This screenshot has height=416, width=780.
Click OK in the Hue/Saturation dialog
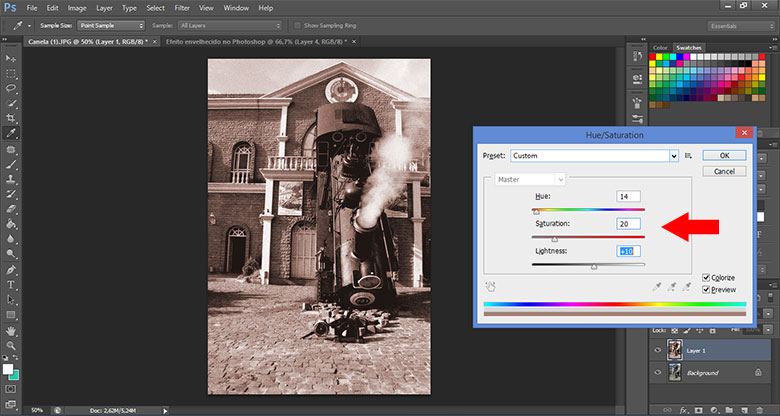tap(723, 156)
